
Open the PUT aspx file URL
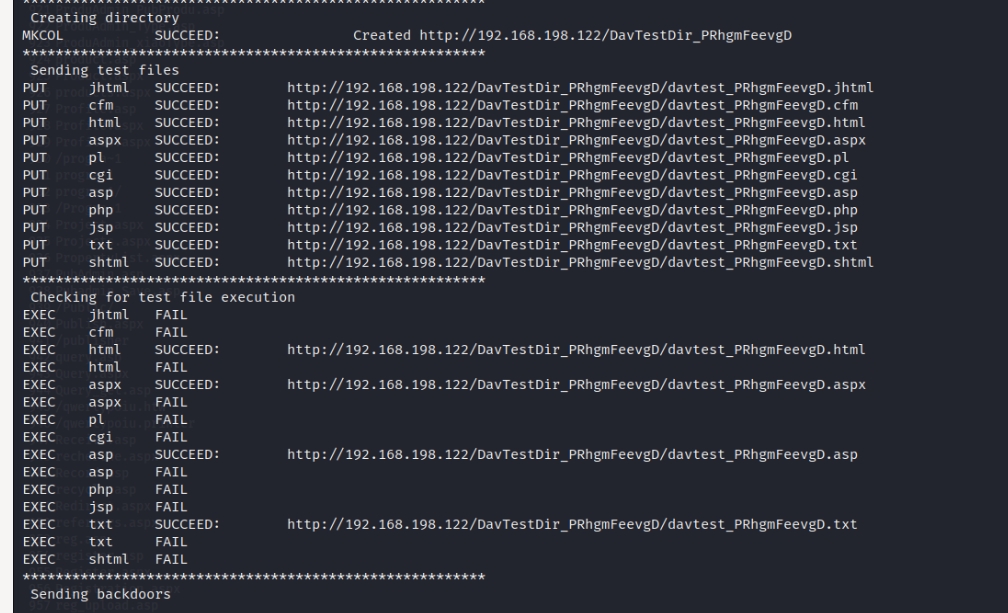pos(576,140)
